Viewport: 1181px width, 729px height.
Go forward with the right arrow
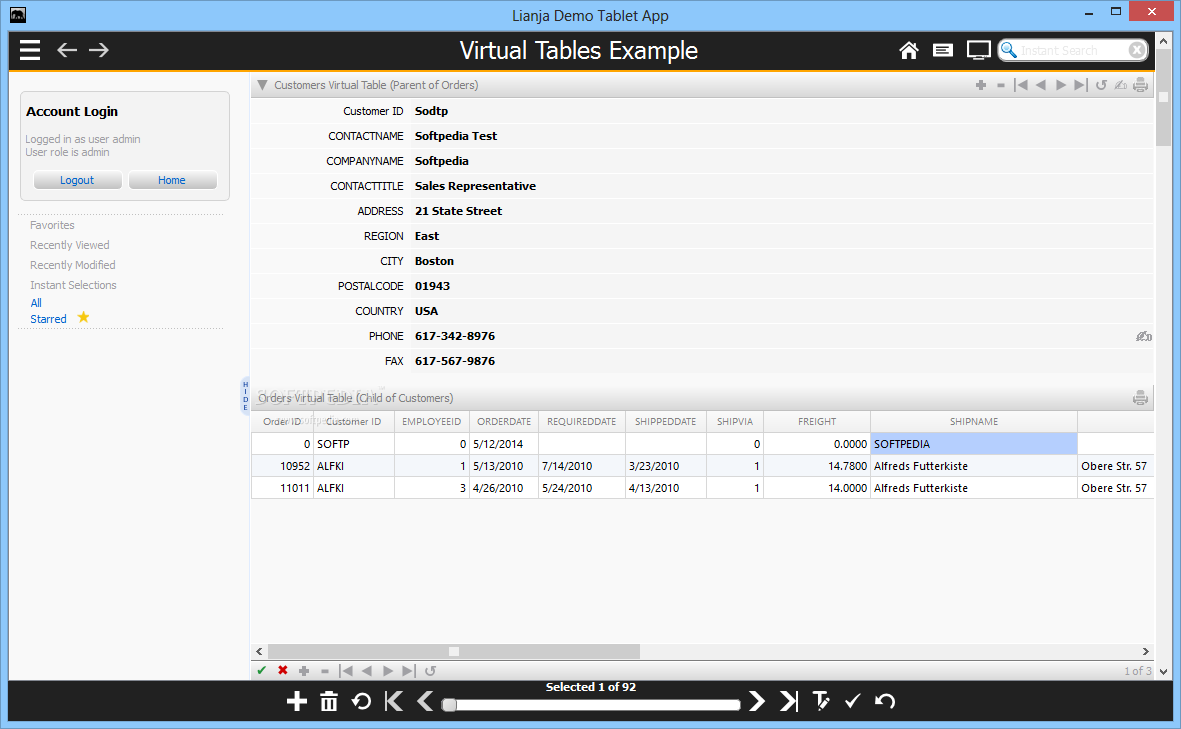click(99, 50)
